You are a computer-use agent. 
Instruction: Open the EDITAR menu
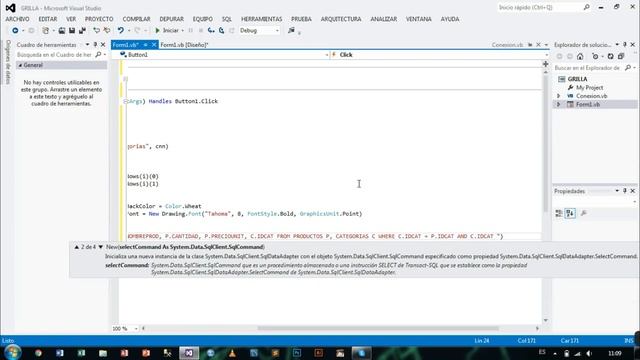pyautogui.click(x=48, y=19)
